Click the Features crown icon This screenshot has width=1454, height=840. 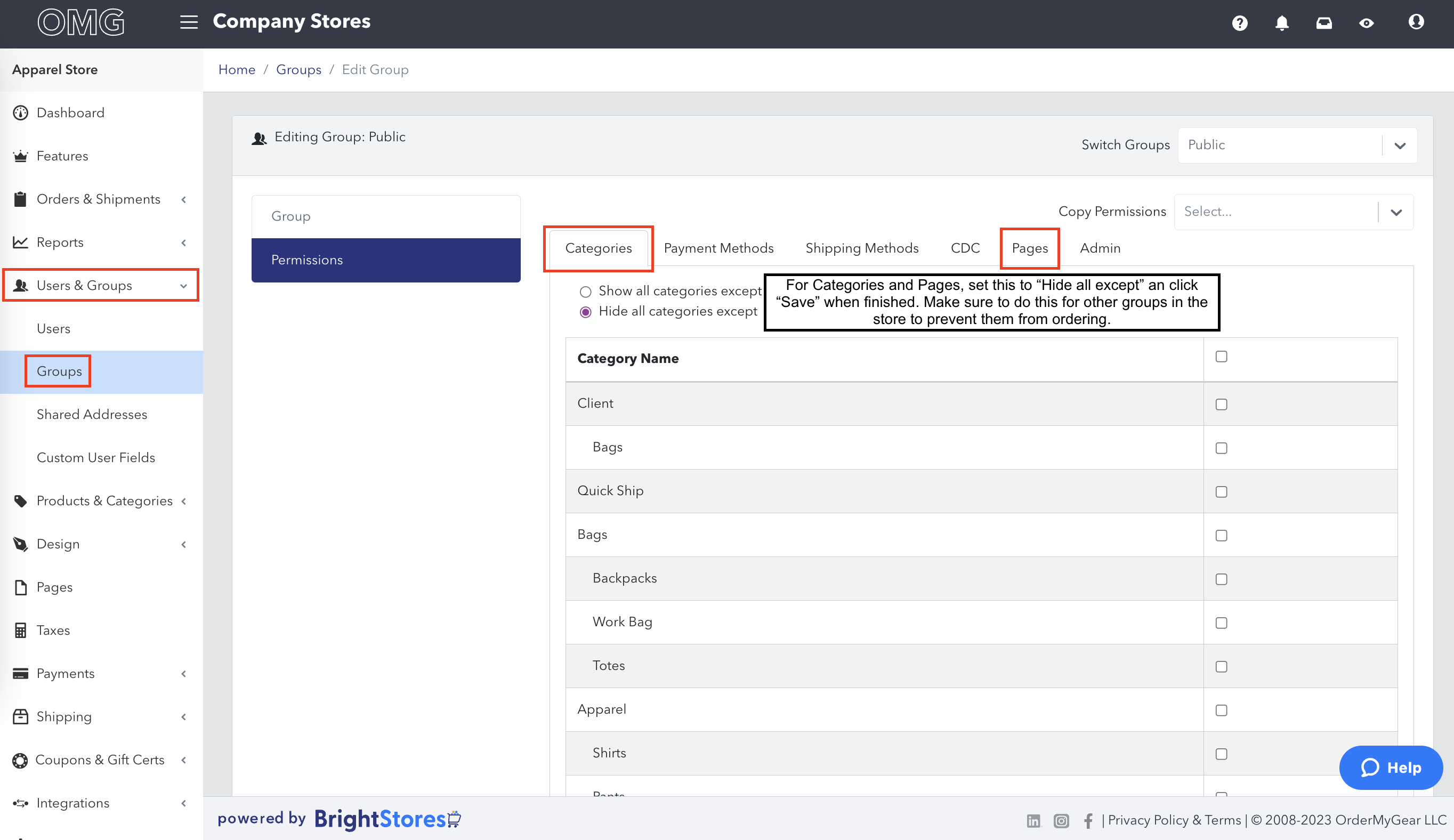coord(20,156)
